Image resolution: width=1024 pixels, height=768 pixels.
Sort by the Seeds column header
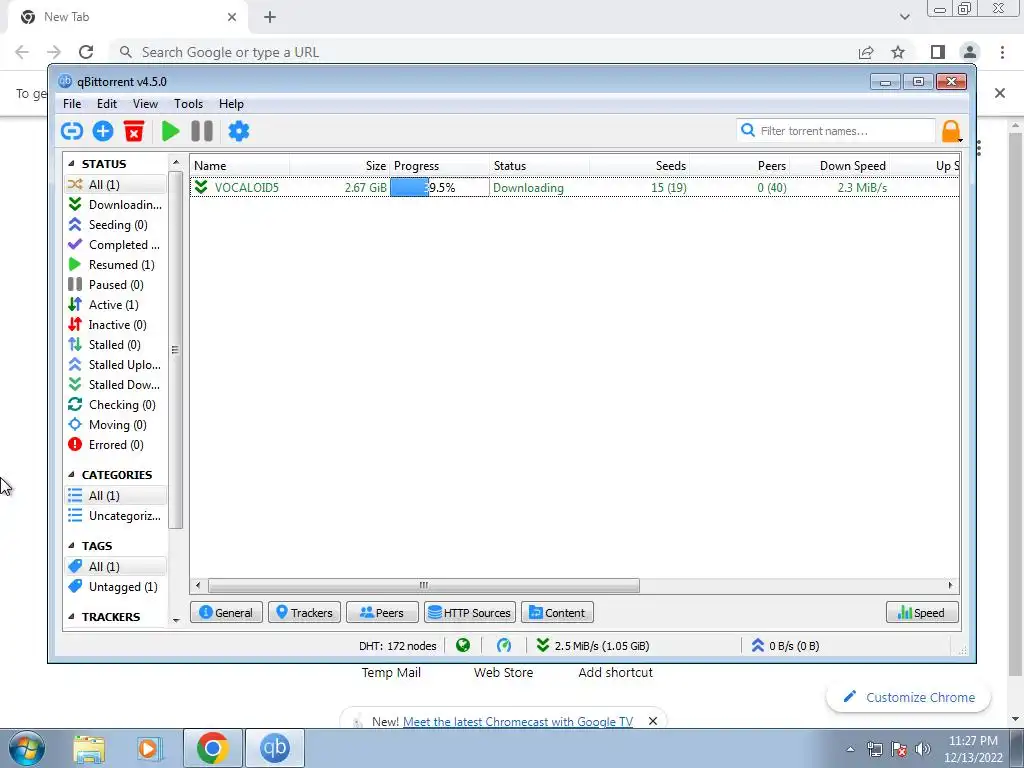point(639,166)
